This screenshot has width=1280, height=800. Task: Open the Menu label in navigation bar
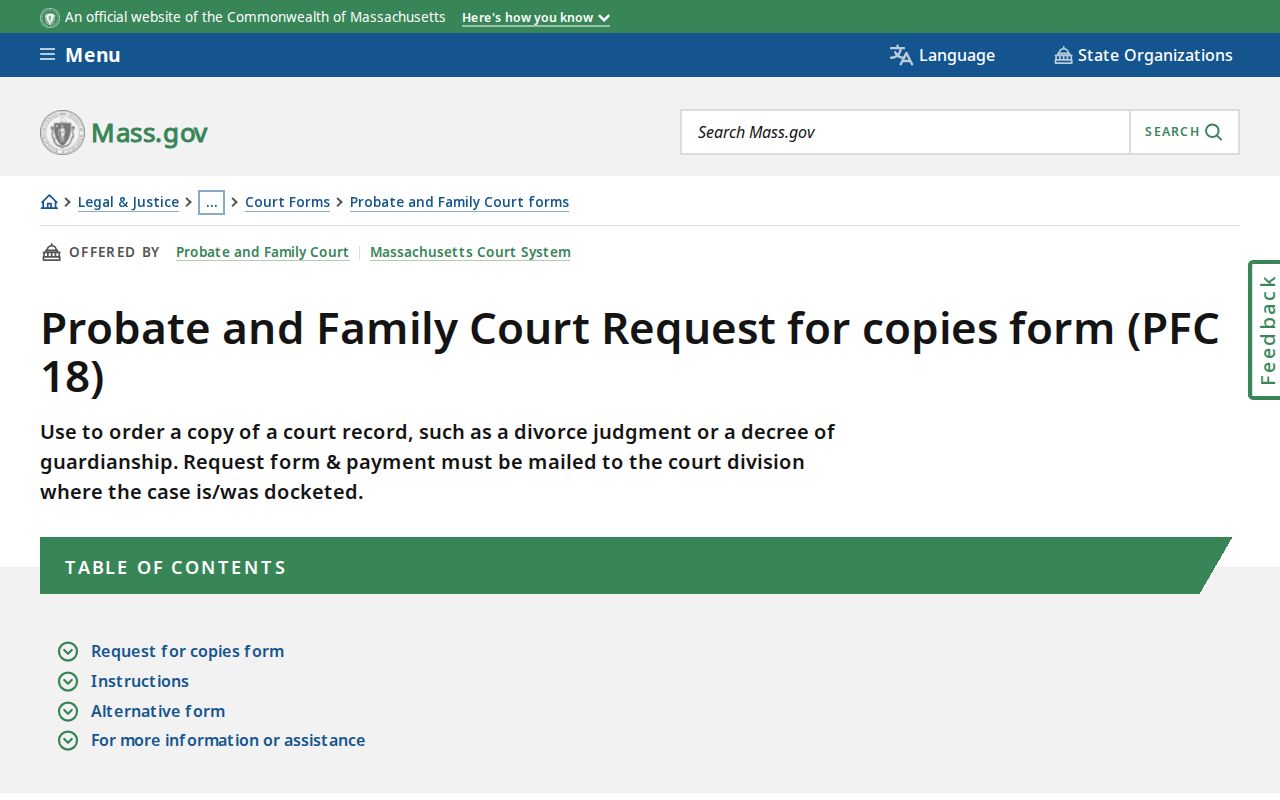(93, 55)
